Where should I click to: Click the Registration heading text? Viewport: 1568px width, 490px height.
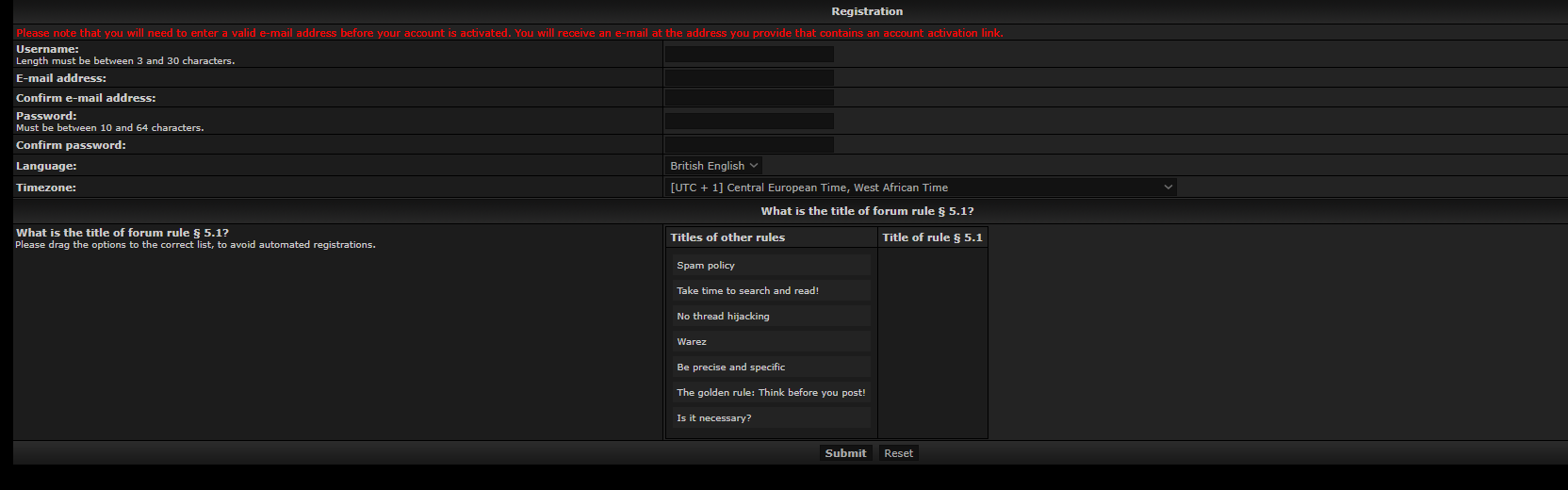(x=867, y=11)
